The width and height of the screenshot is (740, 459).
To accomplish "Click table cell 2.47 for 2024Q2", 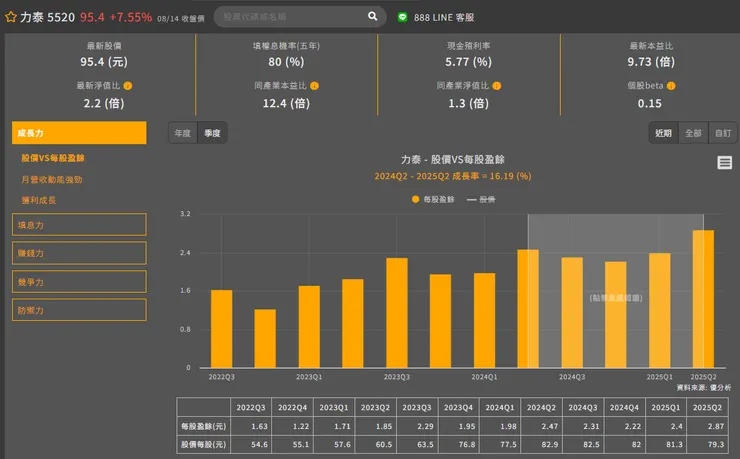I will click(x=541, y=426).
